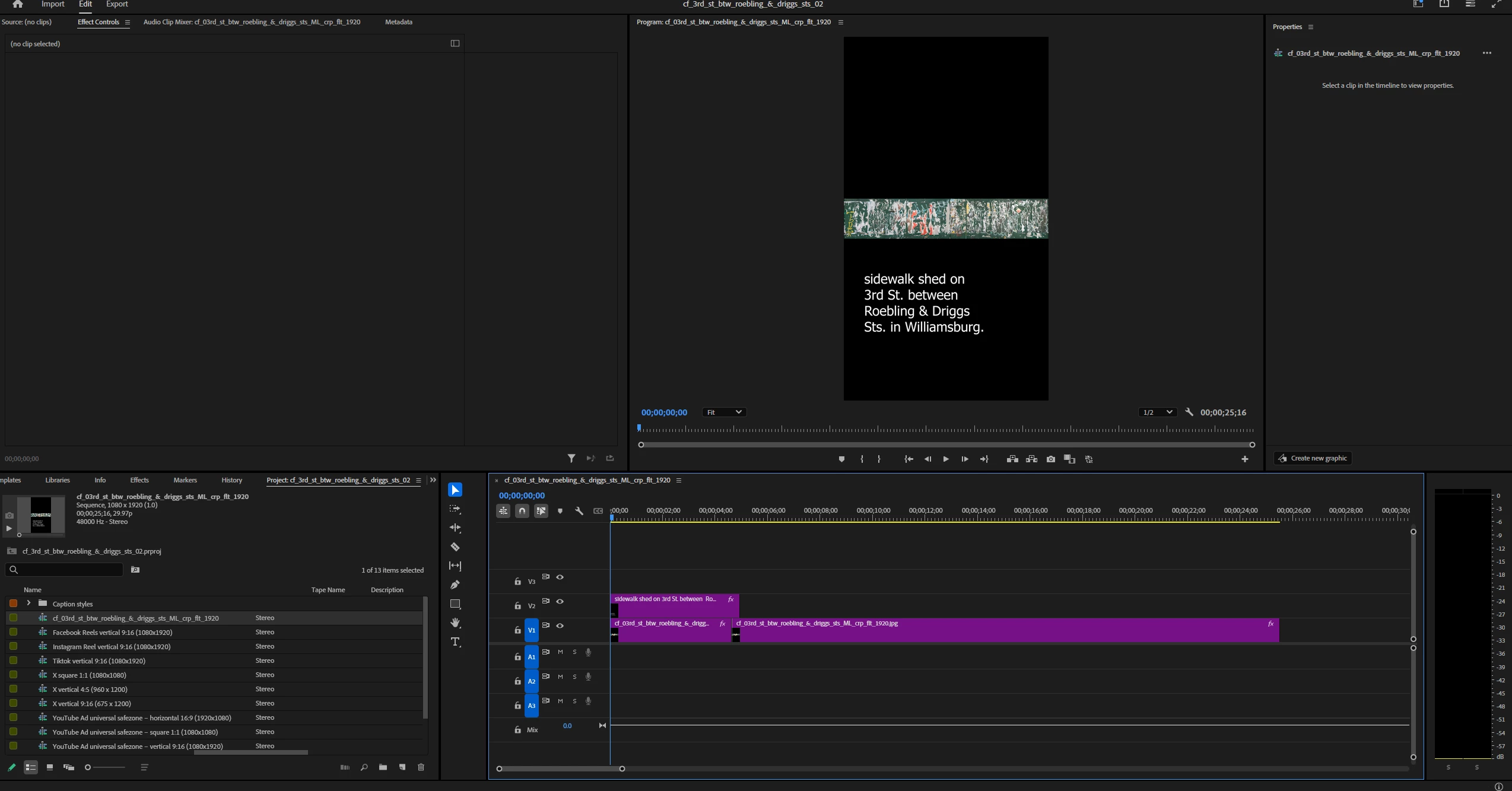
Task: Select the Hand tool
Action: click(x=455, y=623)
